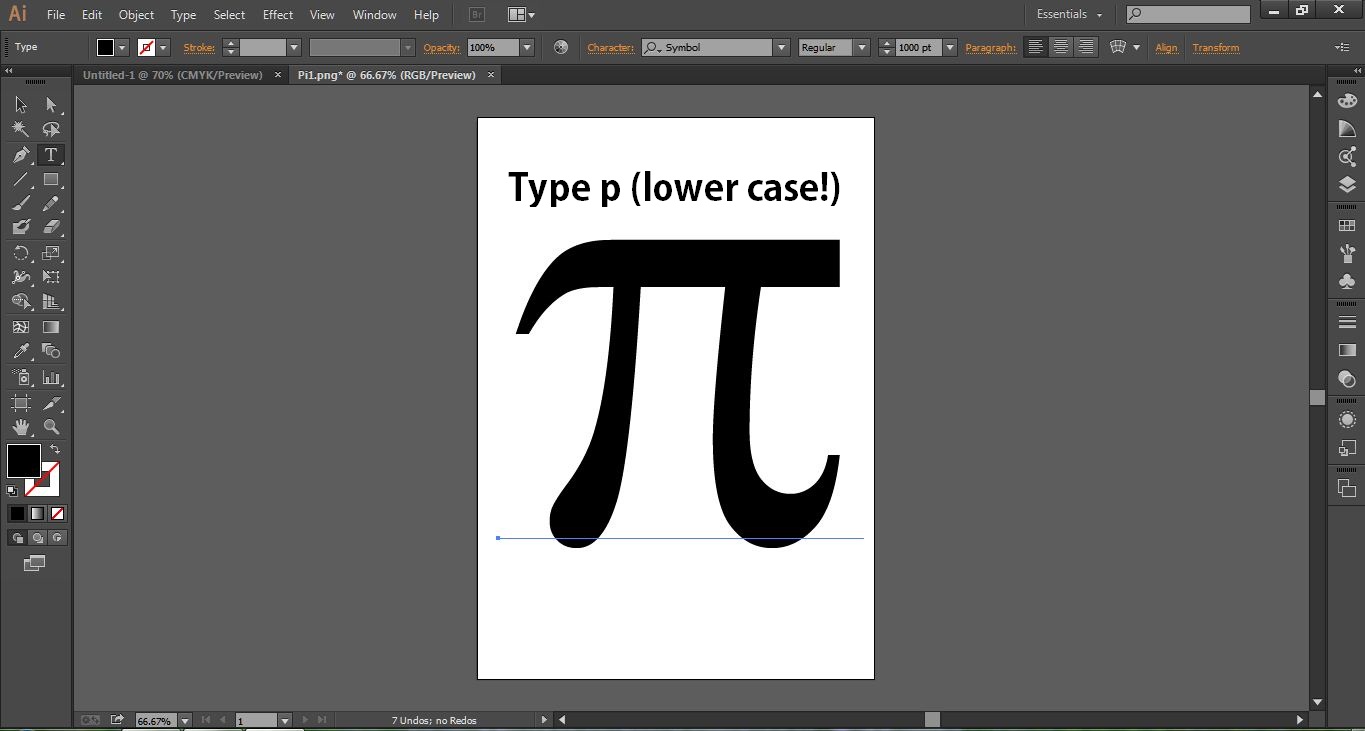Open the File menu
Viewport: 1365px width, 731px height.
[56, 15]
